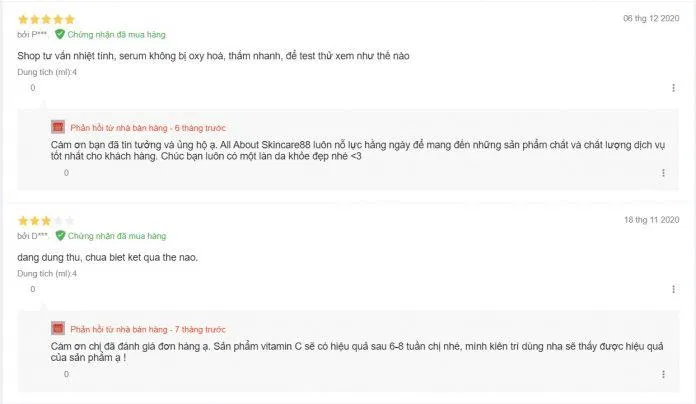
Task: Click the red store icon on the 6 tháng trước reply
Action: [58, 127]
